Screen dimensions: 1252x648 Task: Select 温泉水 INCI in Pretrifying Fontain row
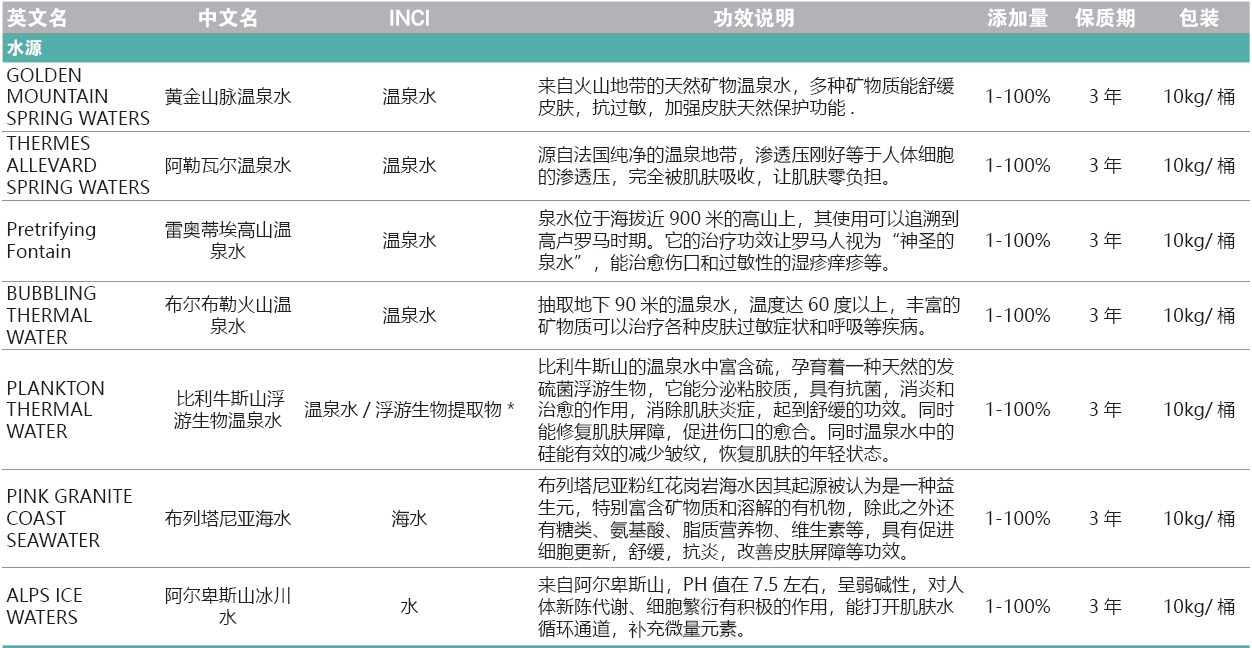pyautogui.click(x=409, y=240)
